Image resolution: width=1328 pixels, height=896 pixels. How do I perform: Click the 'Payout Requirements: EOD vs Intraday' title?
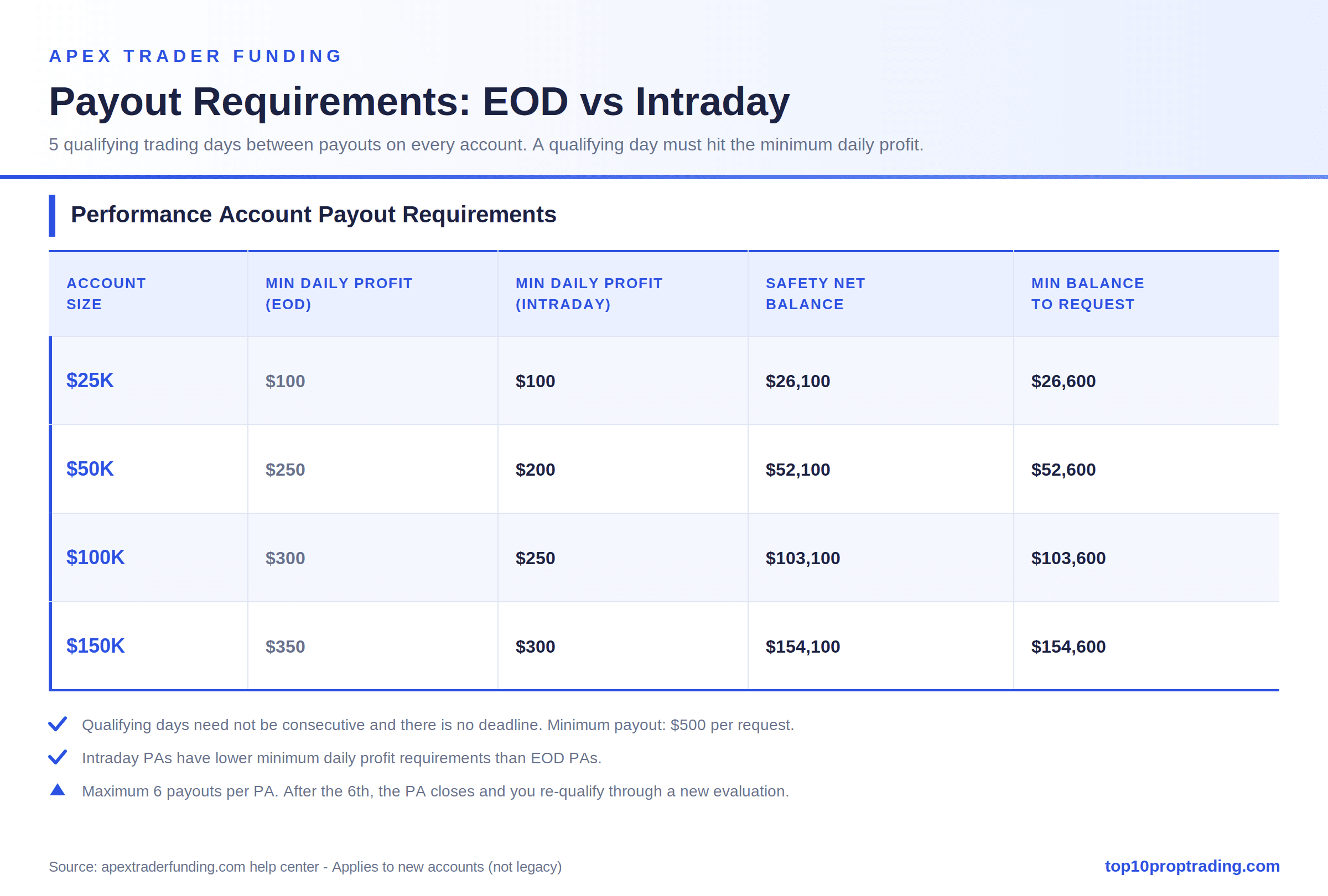point(419,102)
